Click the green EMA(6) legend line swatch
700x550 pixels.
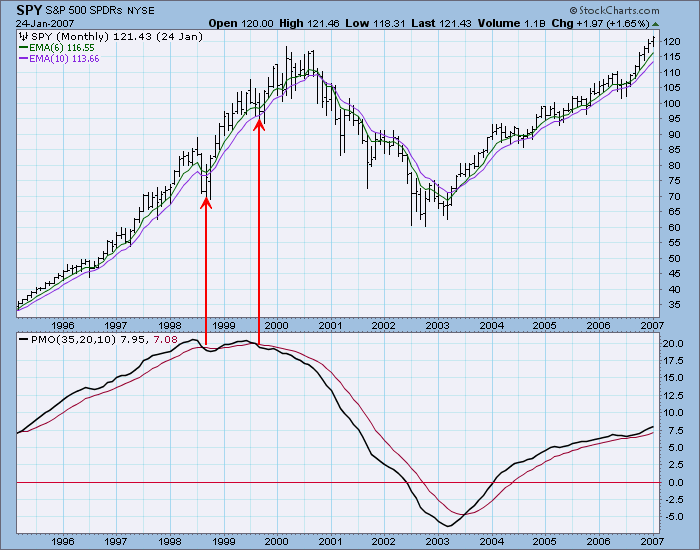(x=24, y=47)
